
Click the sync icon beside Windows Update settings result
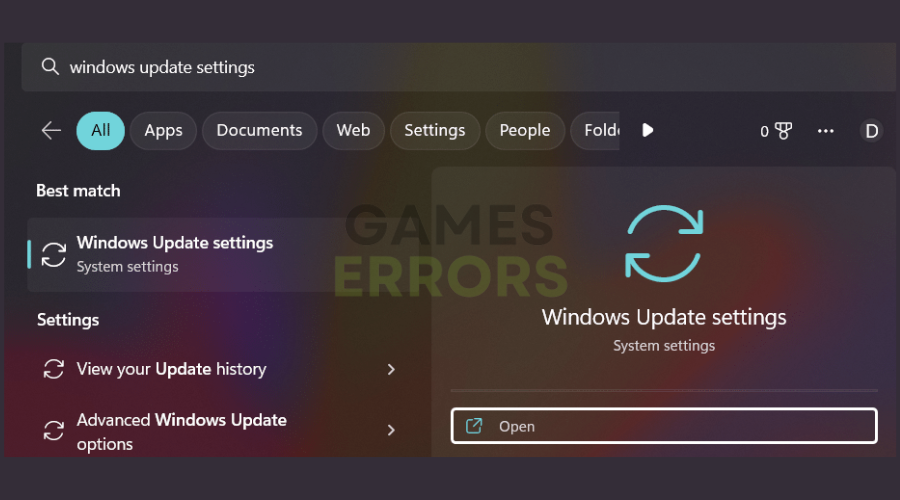(x=54, y=254)
